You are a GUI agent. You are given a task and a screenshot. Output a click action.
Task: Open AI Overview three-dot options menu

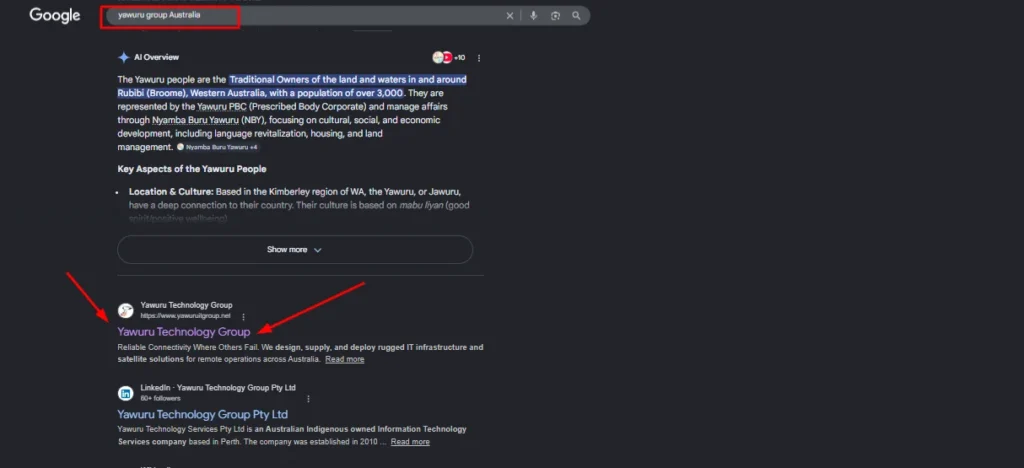[x=479, y=58]
